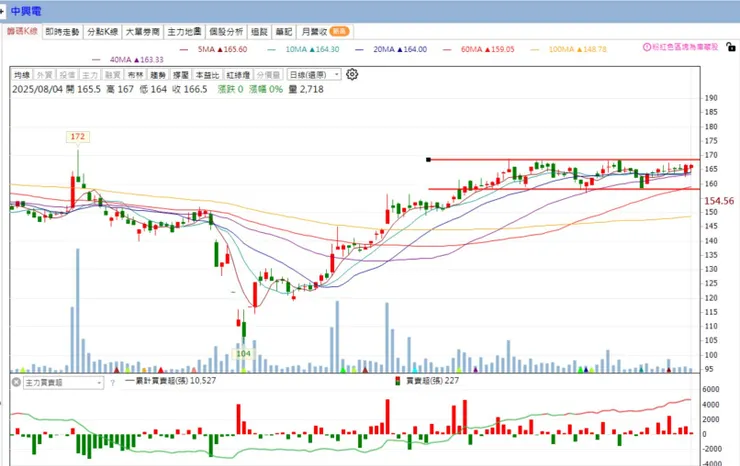Viewport: 740px width, 466px height.
Task: Click the 190 price axis label
Action: (x=711, y=98)
